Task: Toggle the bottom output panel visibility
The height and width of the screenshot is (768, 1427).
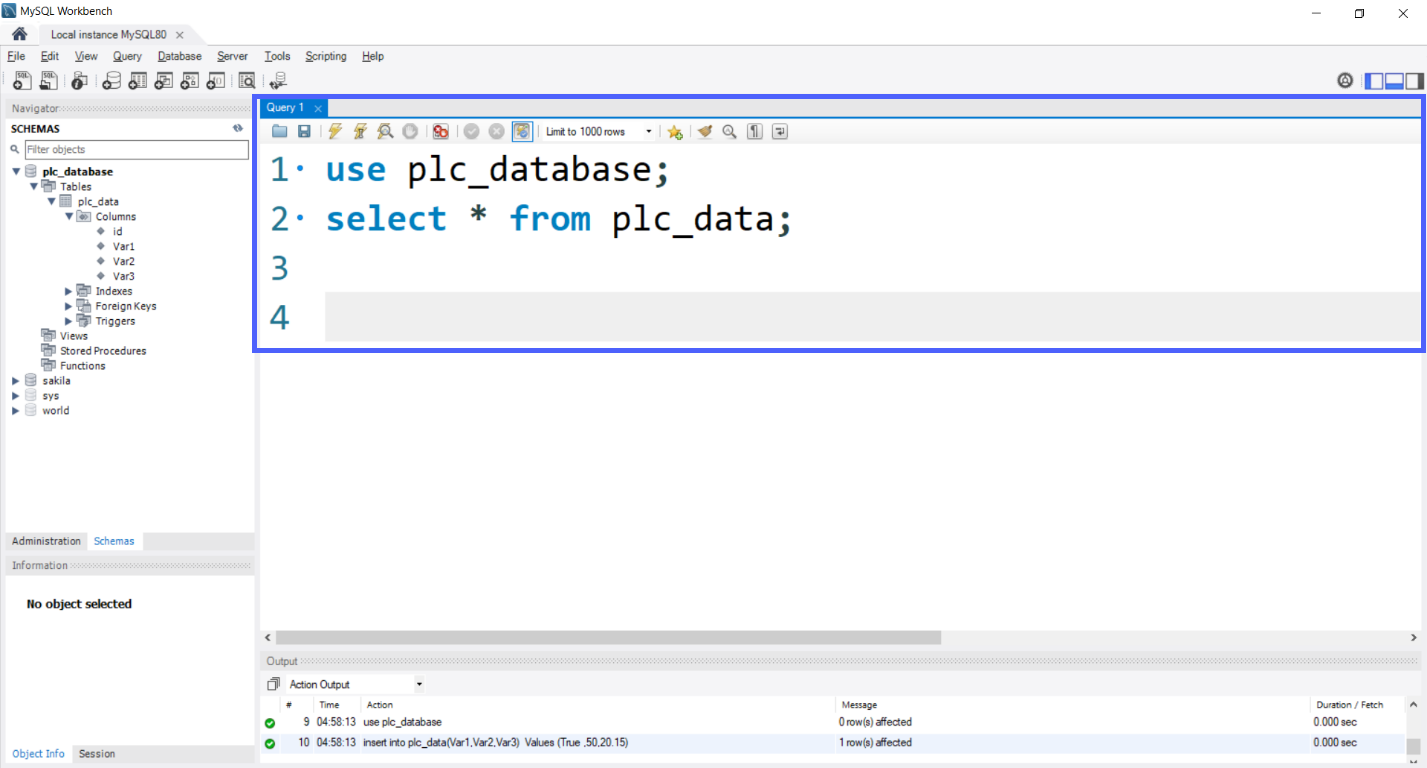Action: (x=1394, y=81)
